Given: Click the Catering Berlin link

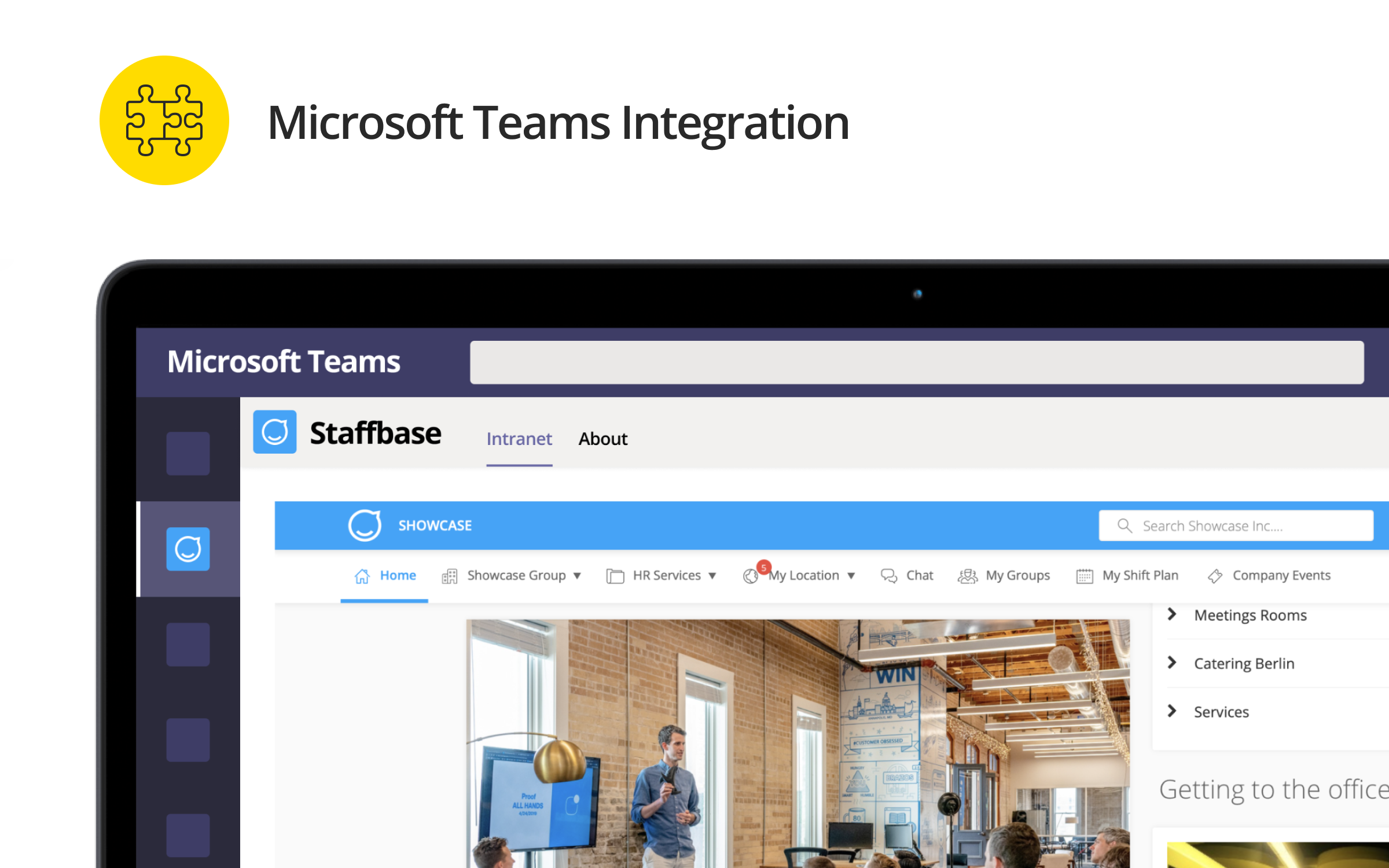Looking at the screenshot, I should [1244, 664].
